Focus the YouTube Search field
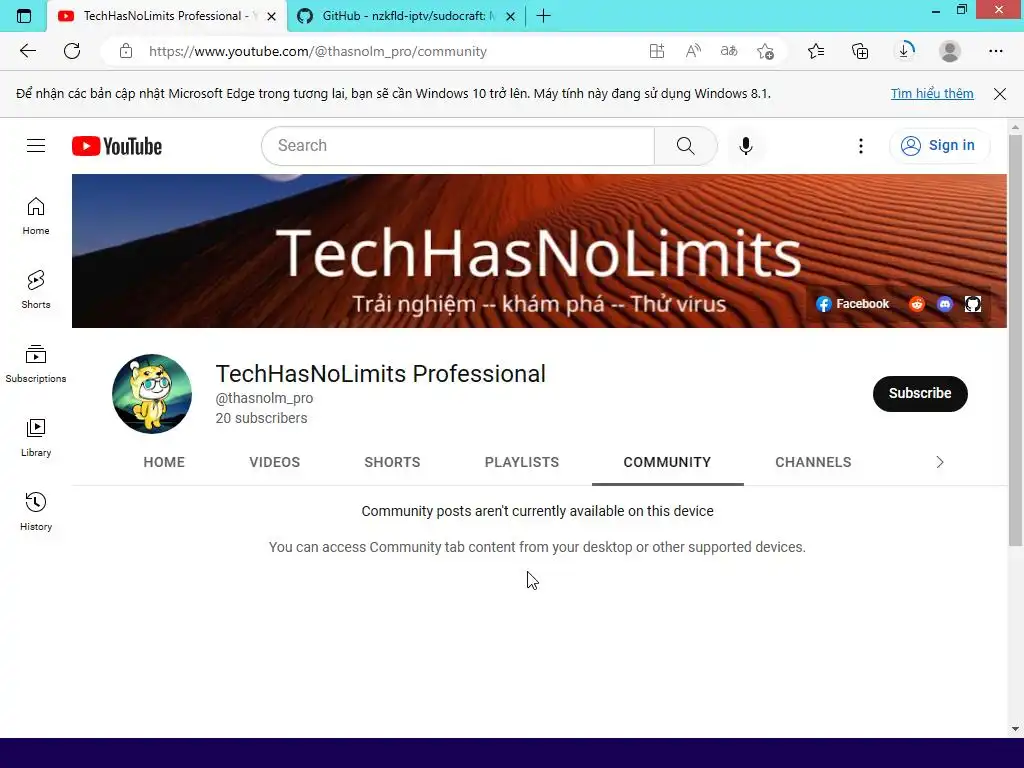The height and width of the screenshot is (768, 1024). click(458, 146)
